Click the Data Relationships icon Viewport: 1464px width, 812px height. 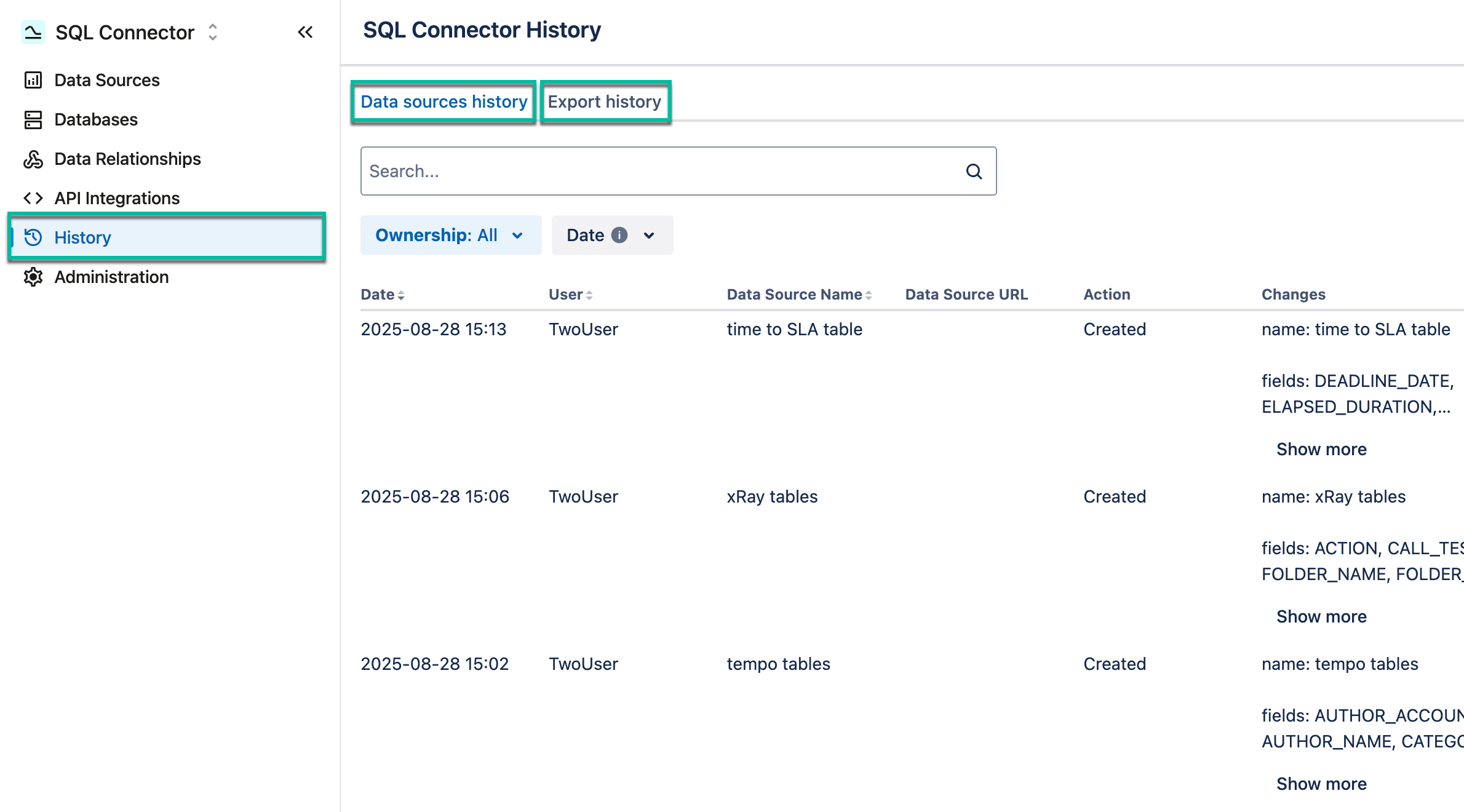tap(33, 159)
